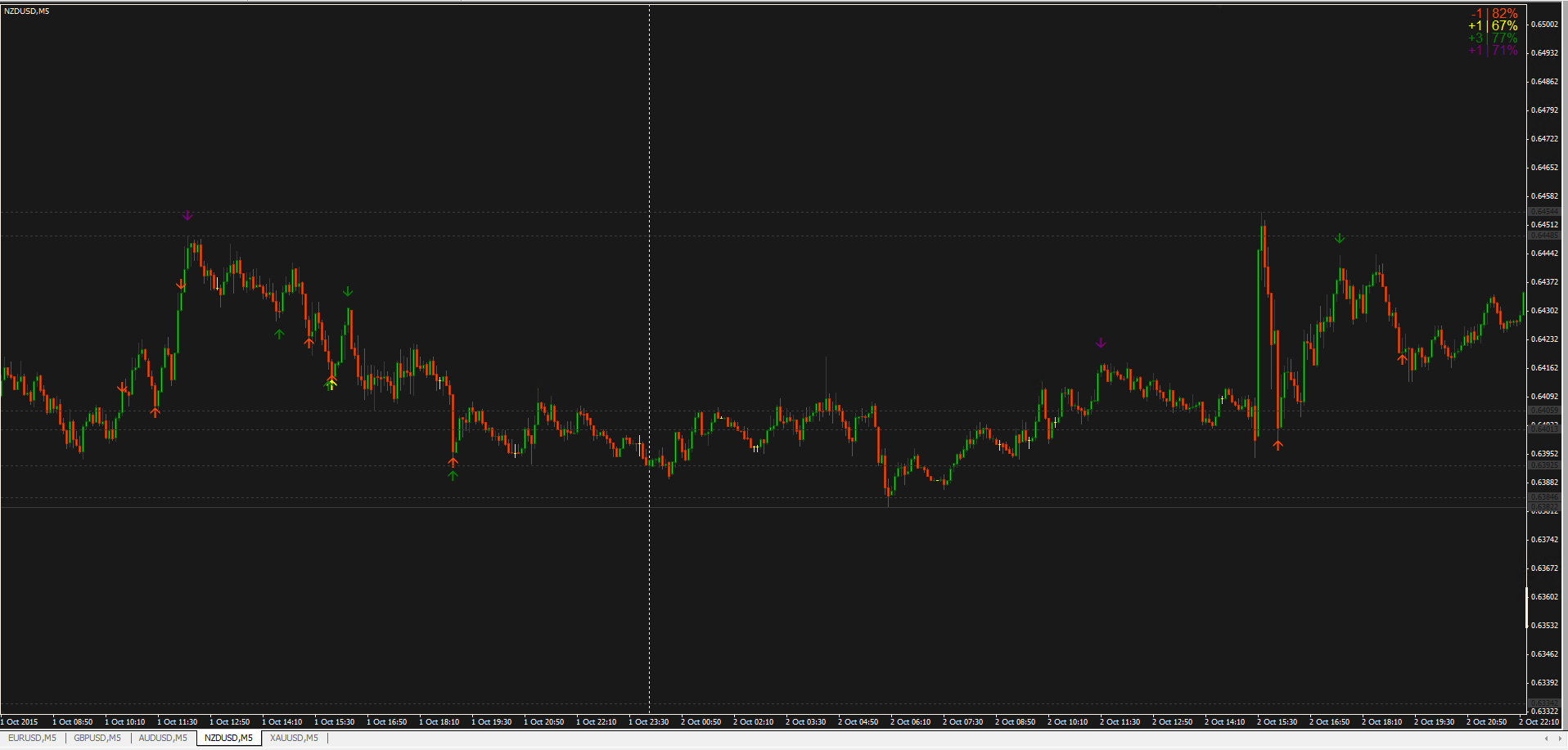1568x750 pixels.
Task: Click the 0.64302 price axis label
Action: [x=1544, y=311]
